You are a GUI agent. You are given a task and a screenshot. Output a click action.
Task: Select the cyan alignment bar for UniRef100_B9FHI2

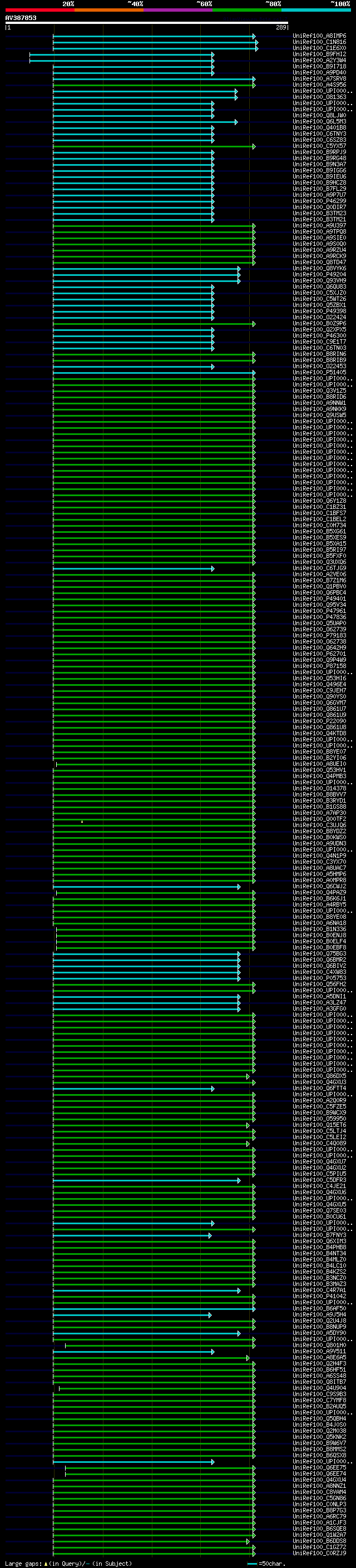[122, 55]
